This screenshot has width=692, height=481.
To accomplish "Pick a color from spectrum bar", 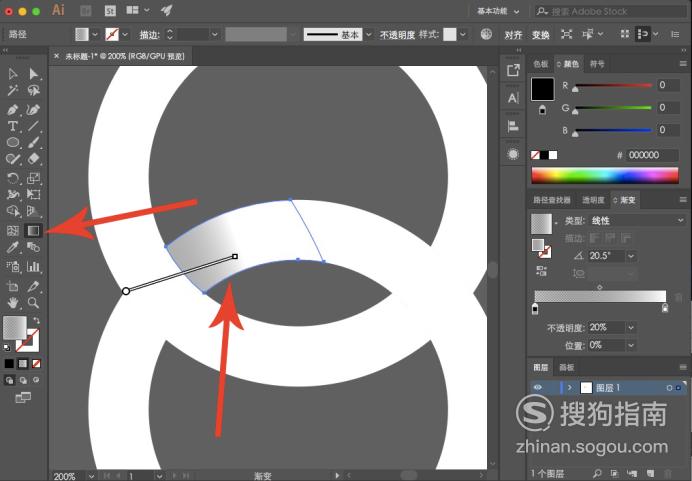I will tap(605, 175).
